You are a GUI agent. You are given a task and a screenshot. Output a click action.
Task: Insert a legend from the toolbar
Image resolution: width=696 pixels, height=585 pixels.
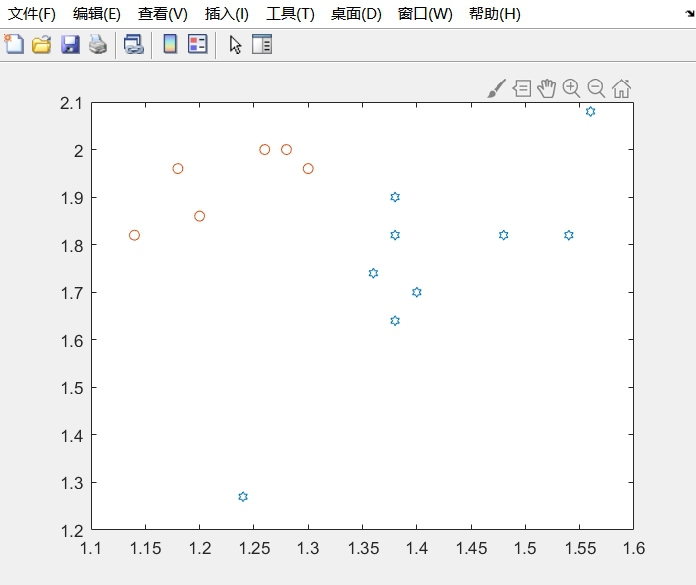tap(198, 44)
